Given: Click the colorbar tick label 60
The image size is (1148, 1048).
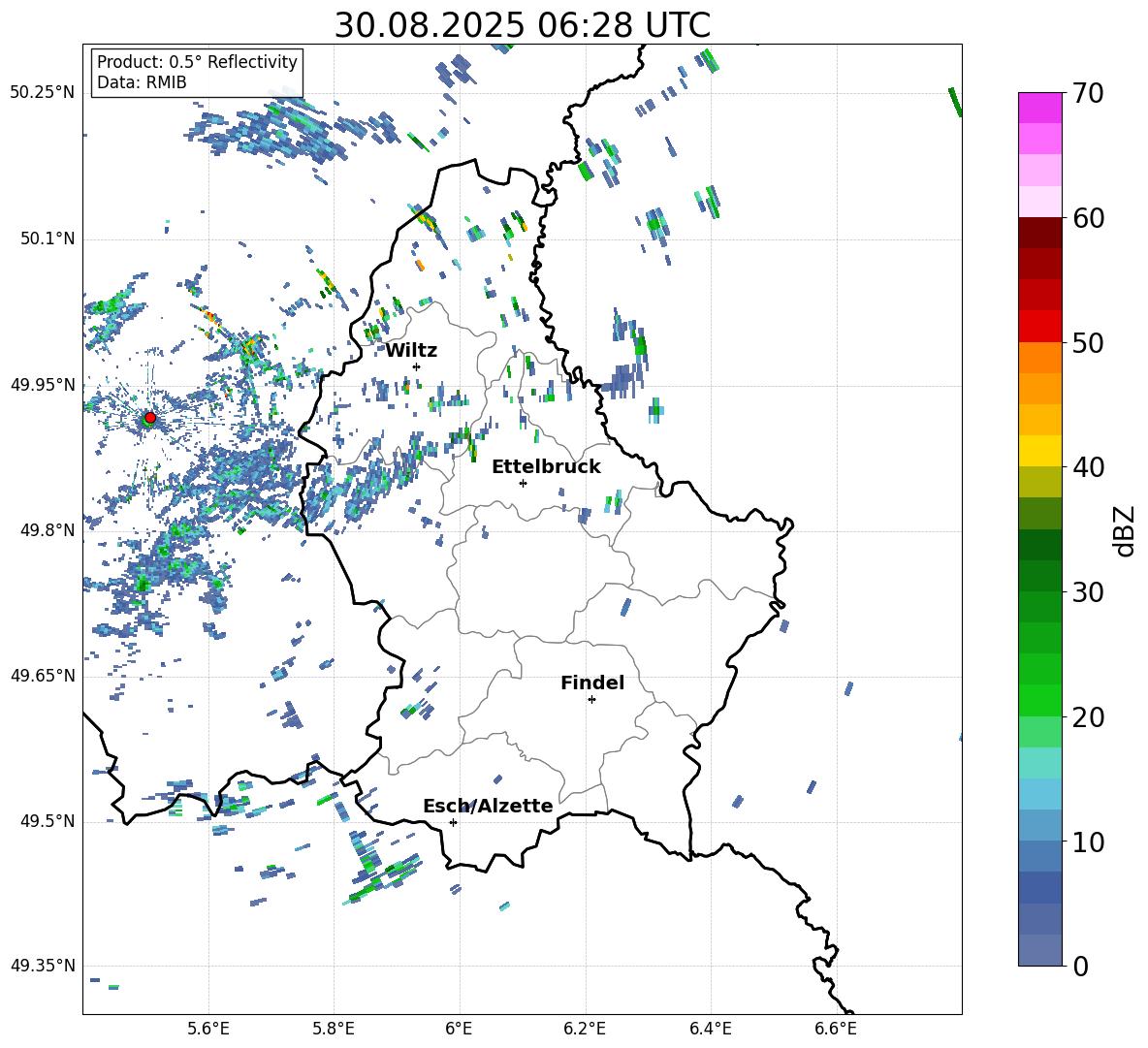Looking at the screenshot, I should coord(1088,218).
